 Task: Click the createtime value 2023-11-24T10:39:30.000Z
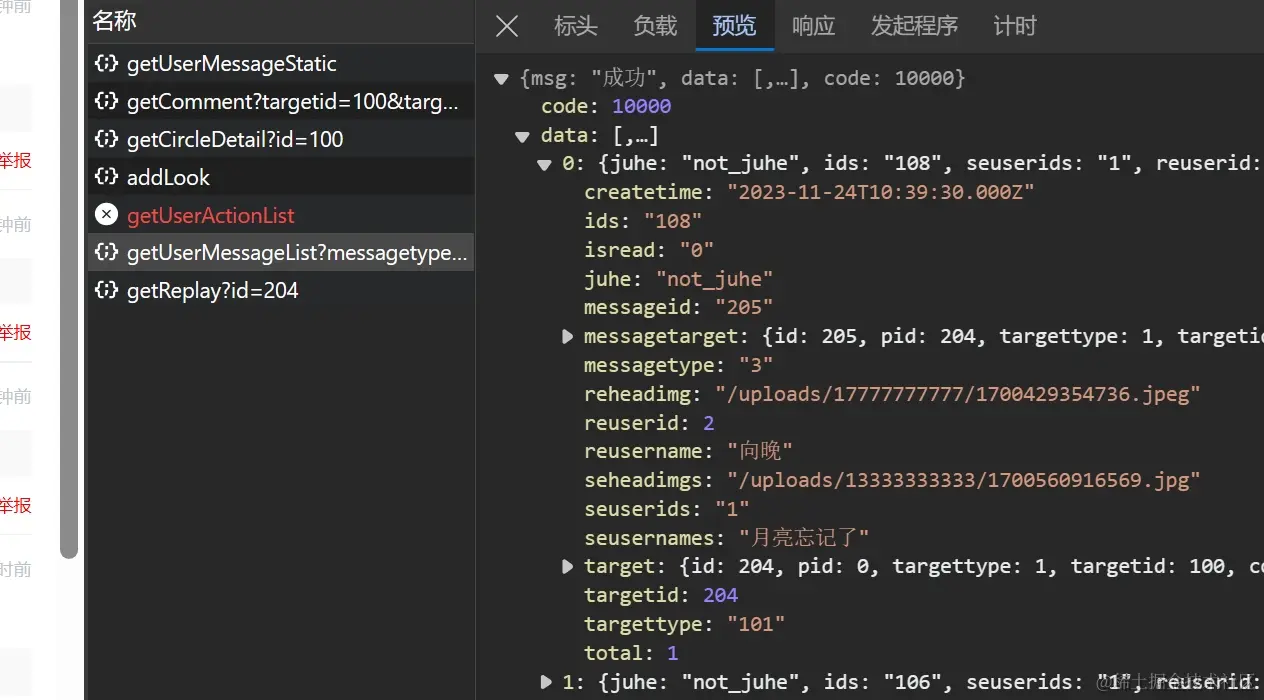(881, 192)
